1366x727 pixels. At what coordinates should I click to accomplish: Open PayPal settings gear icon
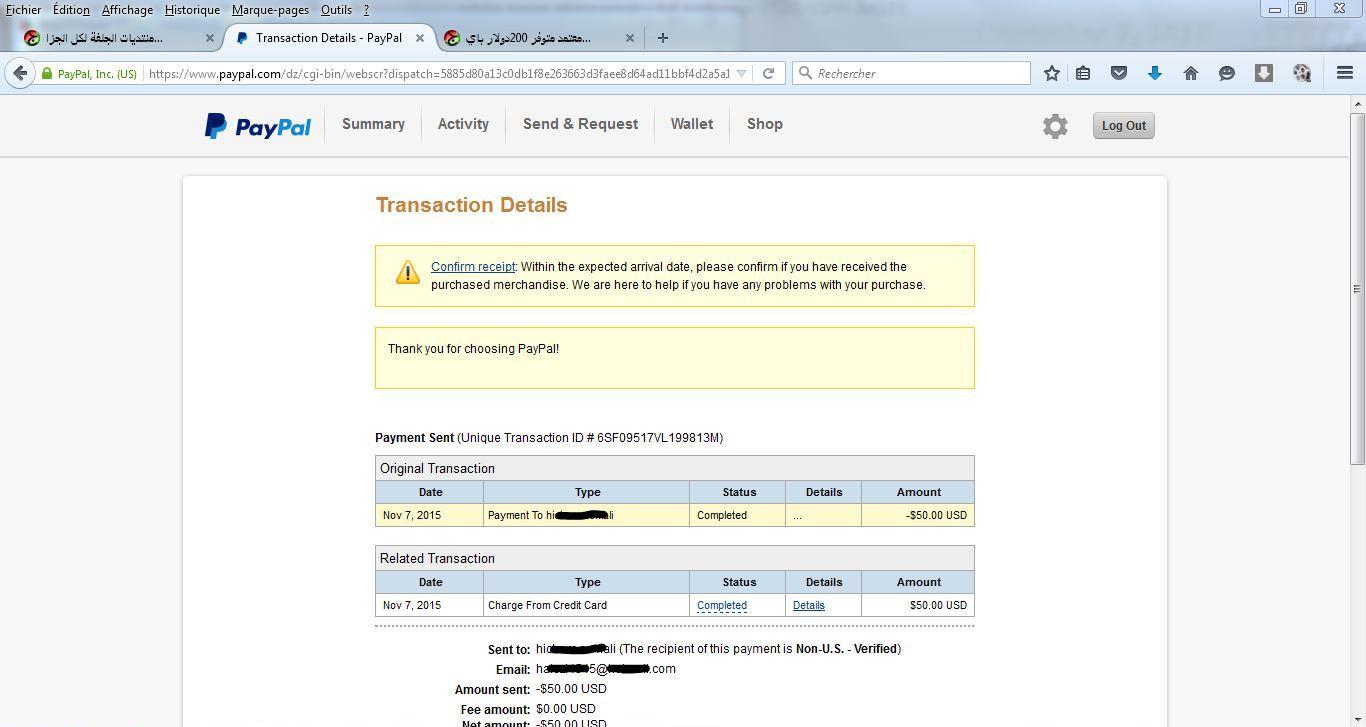1055,126
